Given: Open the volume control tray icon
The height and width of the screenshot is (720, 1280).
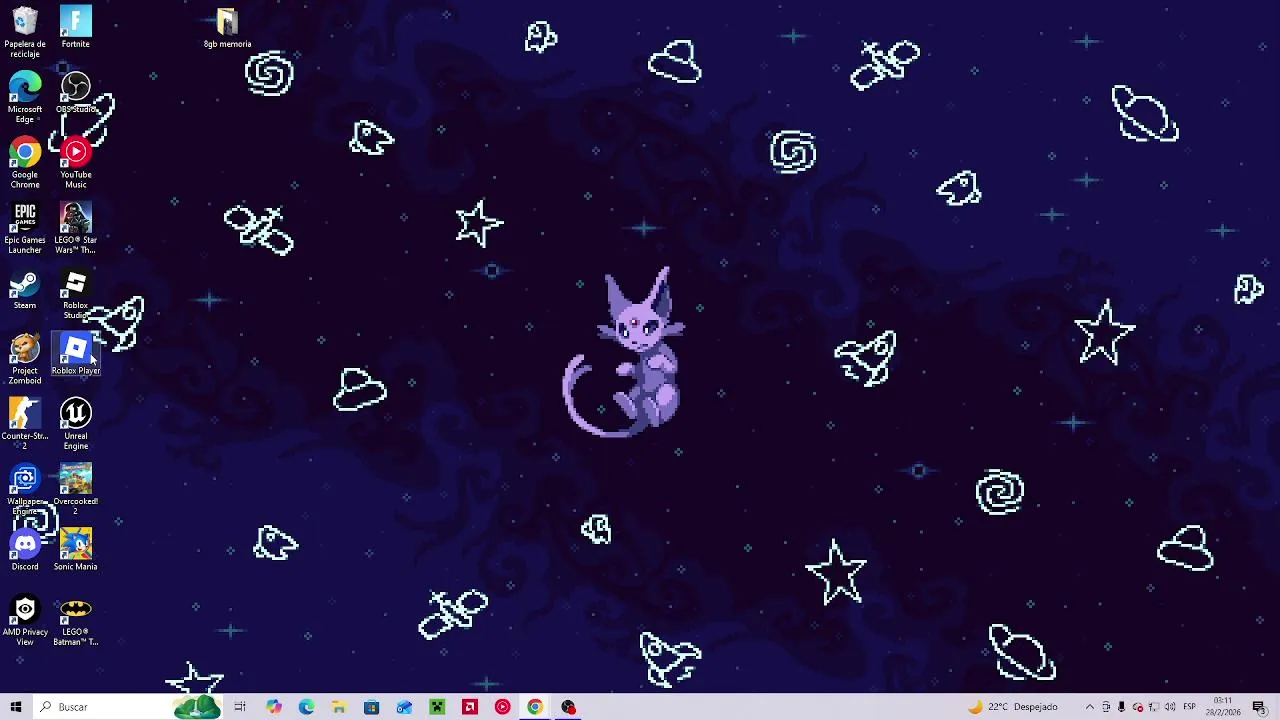Looking at the screenshot, I should (1170, 707).
